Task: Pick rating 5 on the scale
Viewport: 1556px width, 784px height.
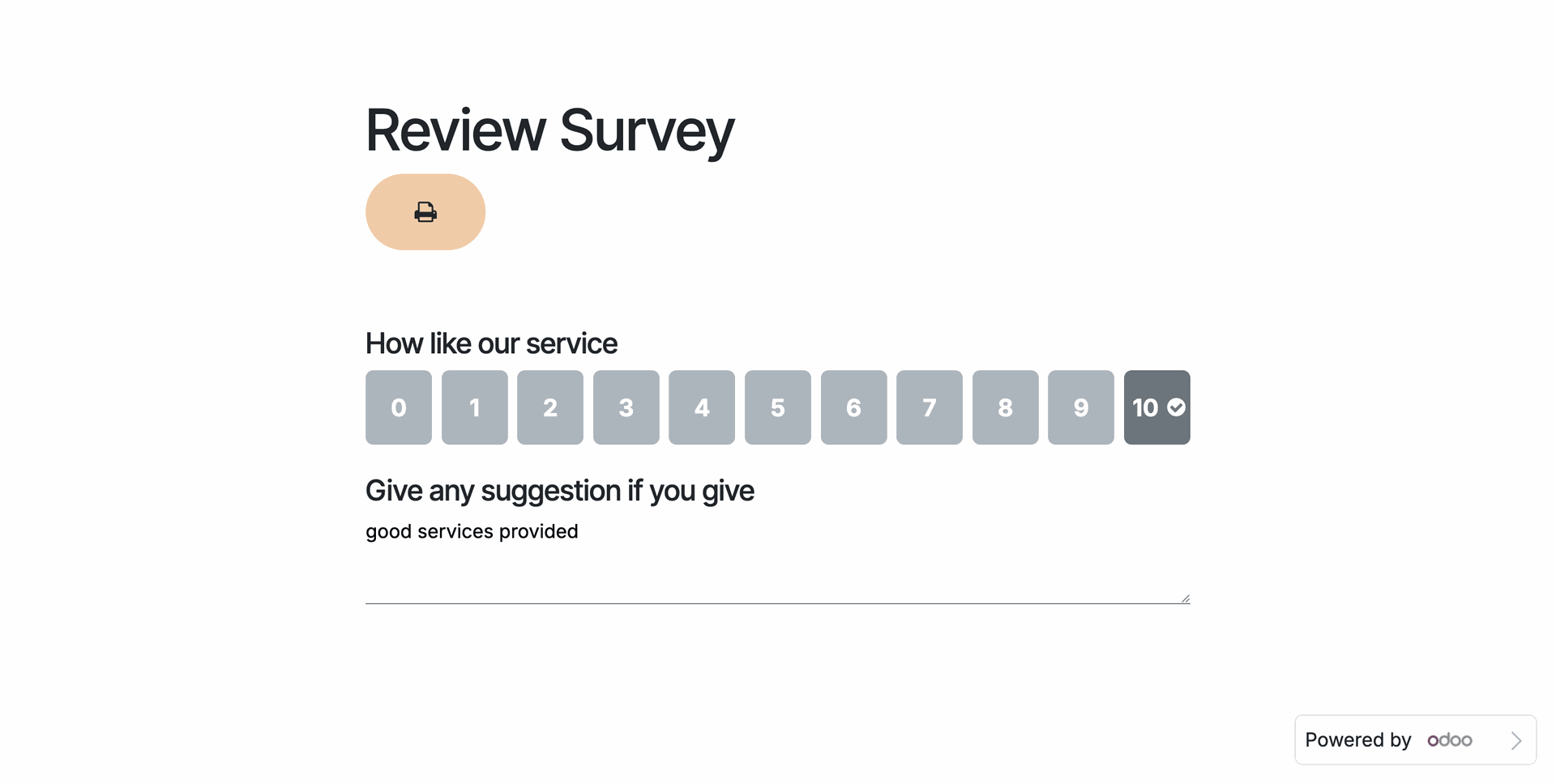Action: [778, 407]
